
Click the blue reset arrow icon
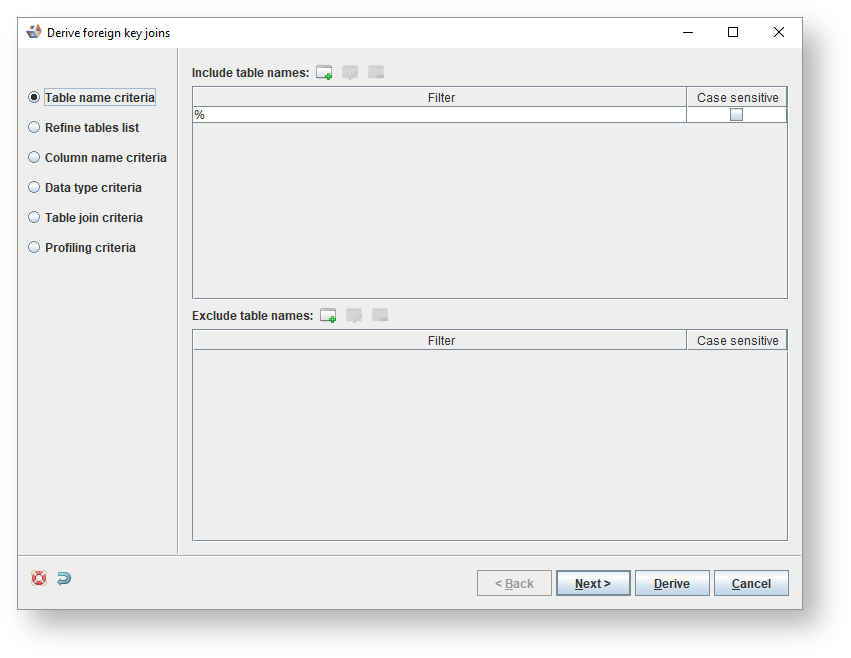coord(64,578)
